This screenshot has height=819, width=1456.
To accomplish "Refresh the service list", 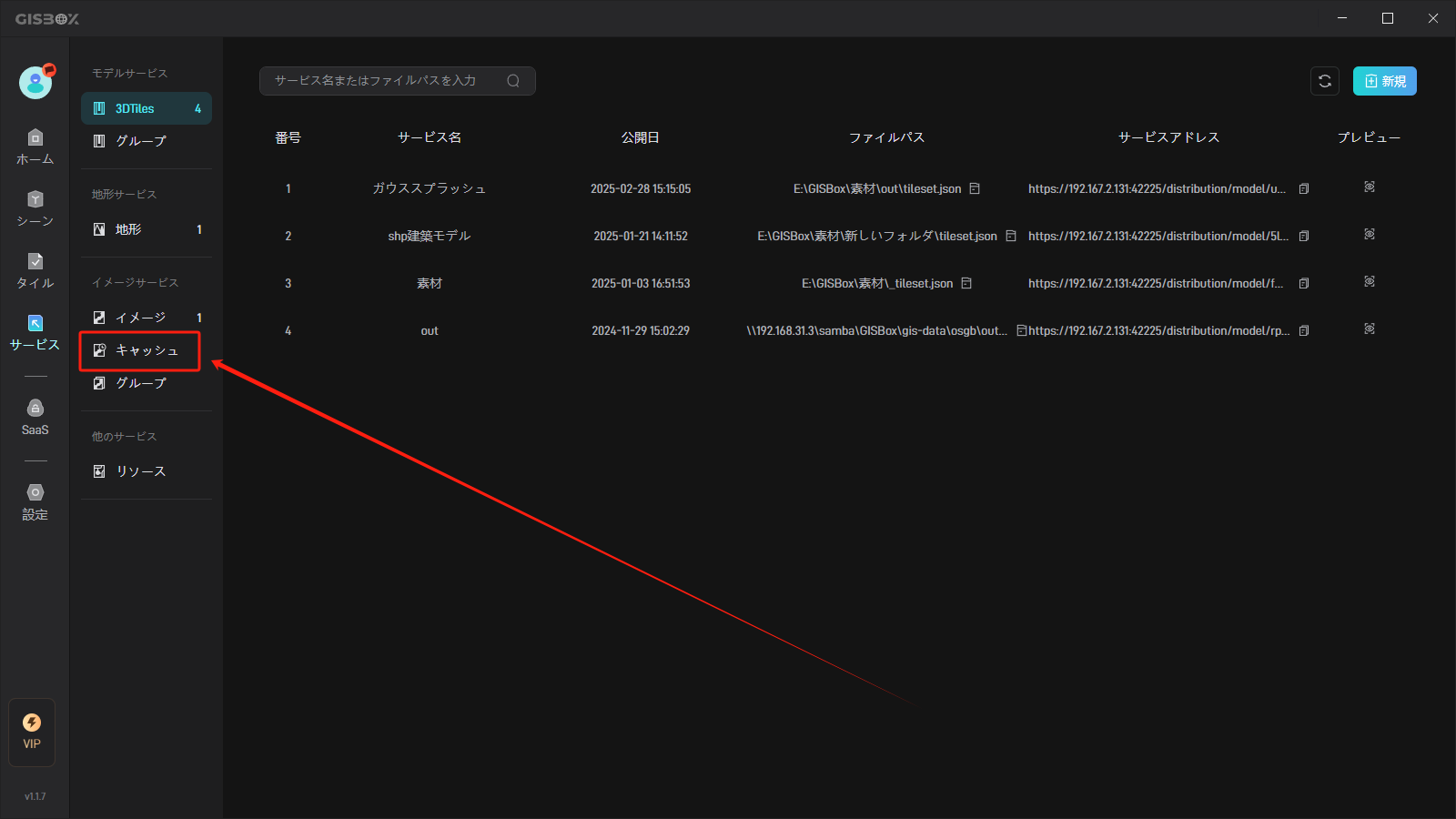I will click(x=1325, y=81).
